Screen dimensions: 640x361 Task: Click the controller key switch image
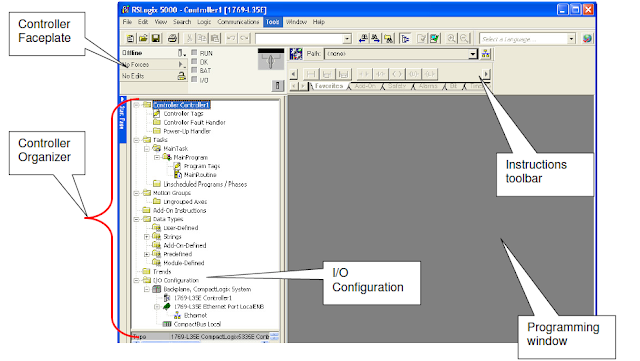271,60
